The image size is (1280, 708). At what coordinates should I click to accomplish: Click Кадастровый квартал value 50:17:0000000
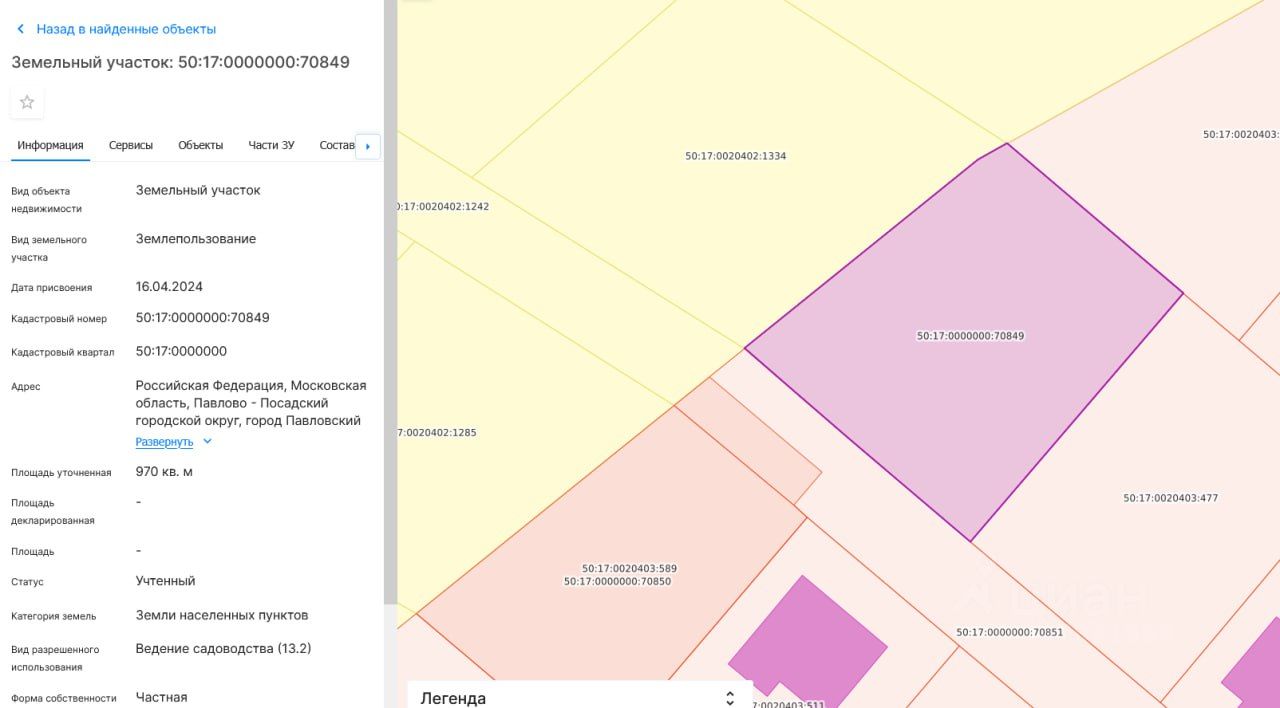tap(181, 352)
